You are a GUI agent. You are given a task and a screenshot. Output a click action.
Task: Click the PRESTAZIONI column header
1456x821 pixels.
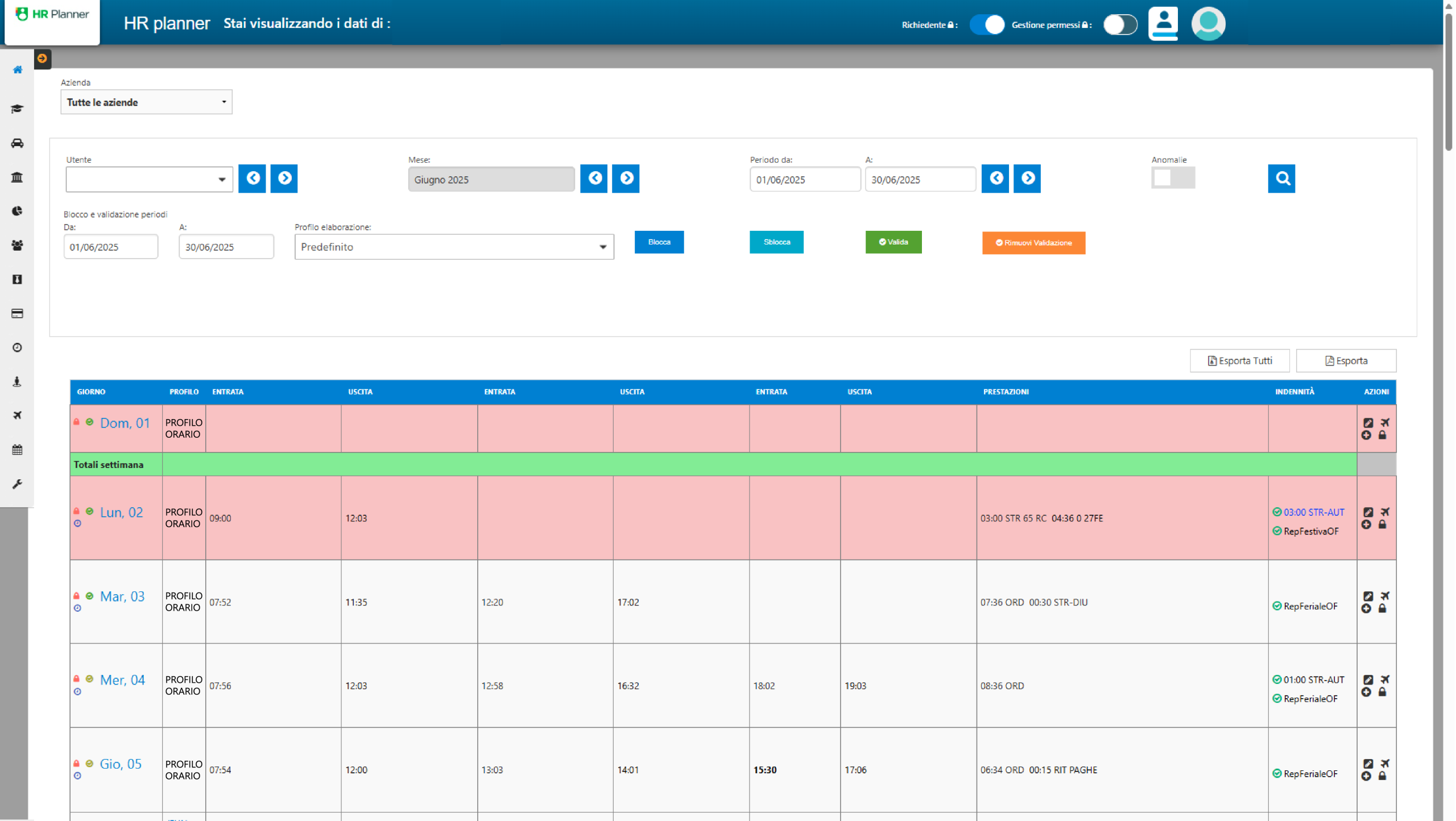click(1006, 392)
